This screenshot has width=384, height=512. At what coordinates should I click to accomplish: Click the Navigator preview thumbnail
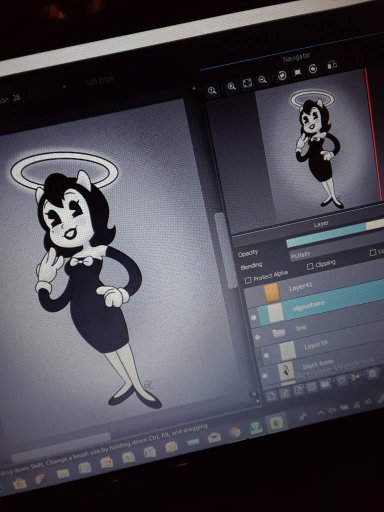(317, 147)
